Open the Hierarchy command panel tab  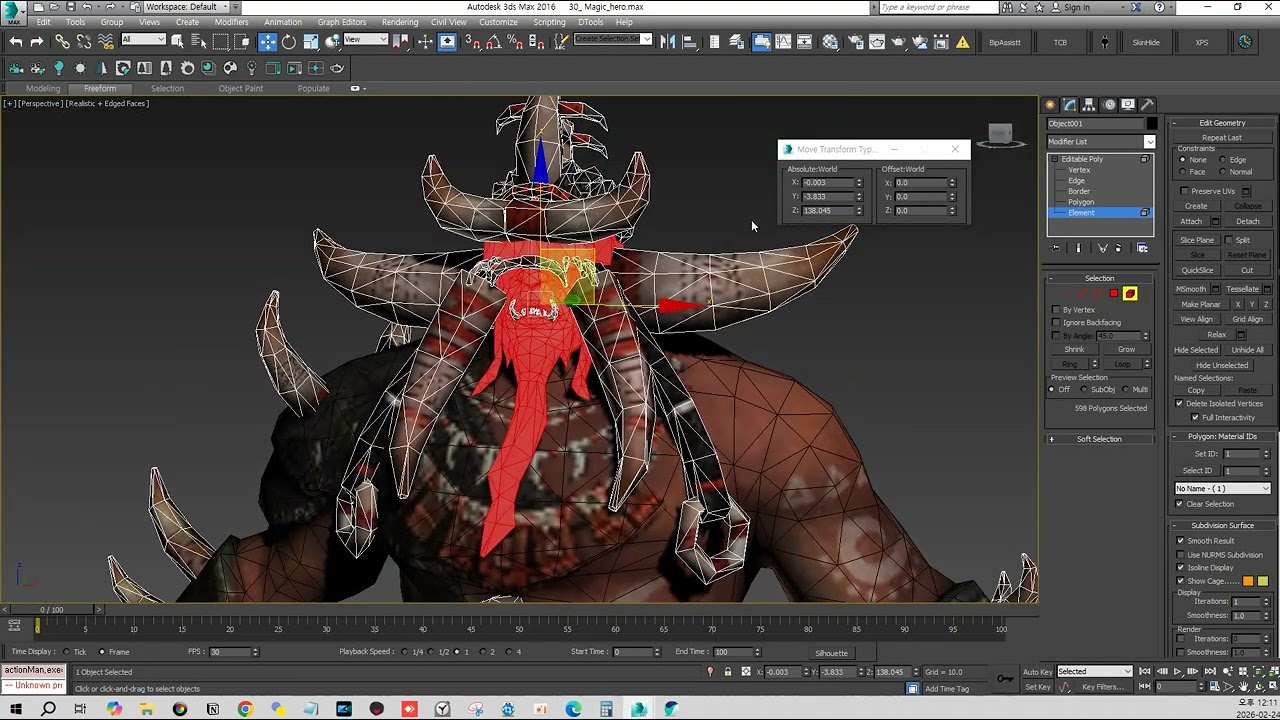tap(1089, 105)
